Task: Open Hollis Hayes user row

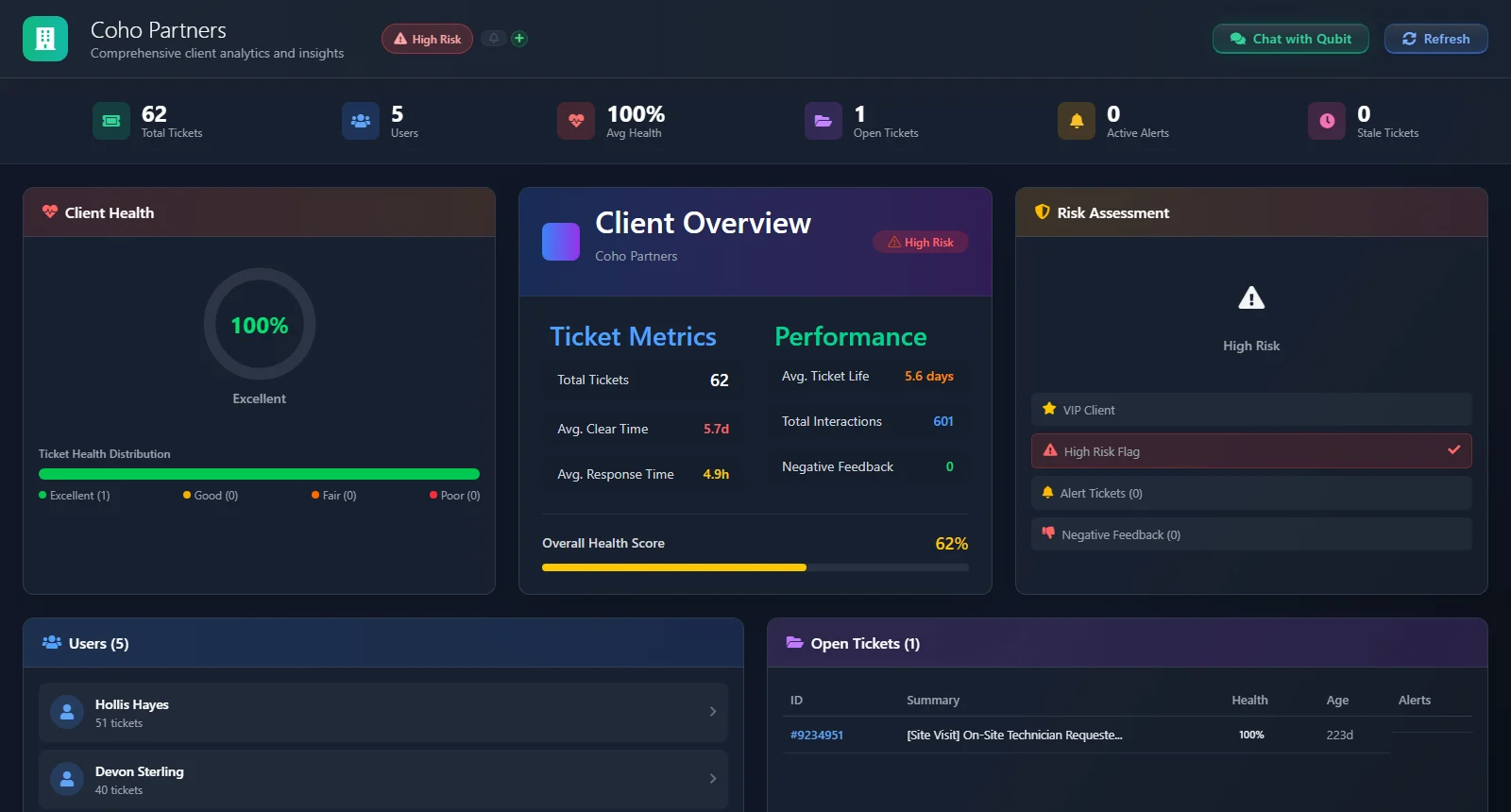Action: (383, 713)
